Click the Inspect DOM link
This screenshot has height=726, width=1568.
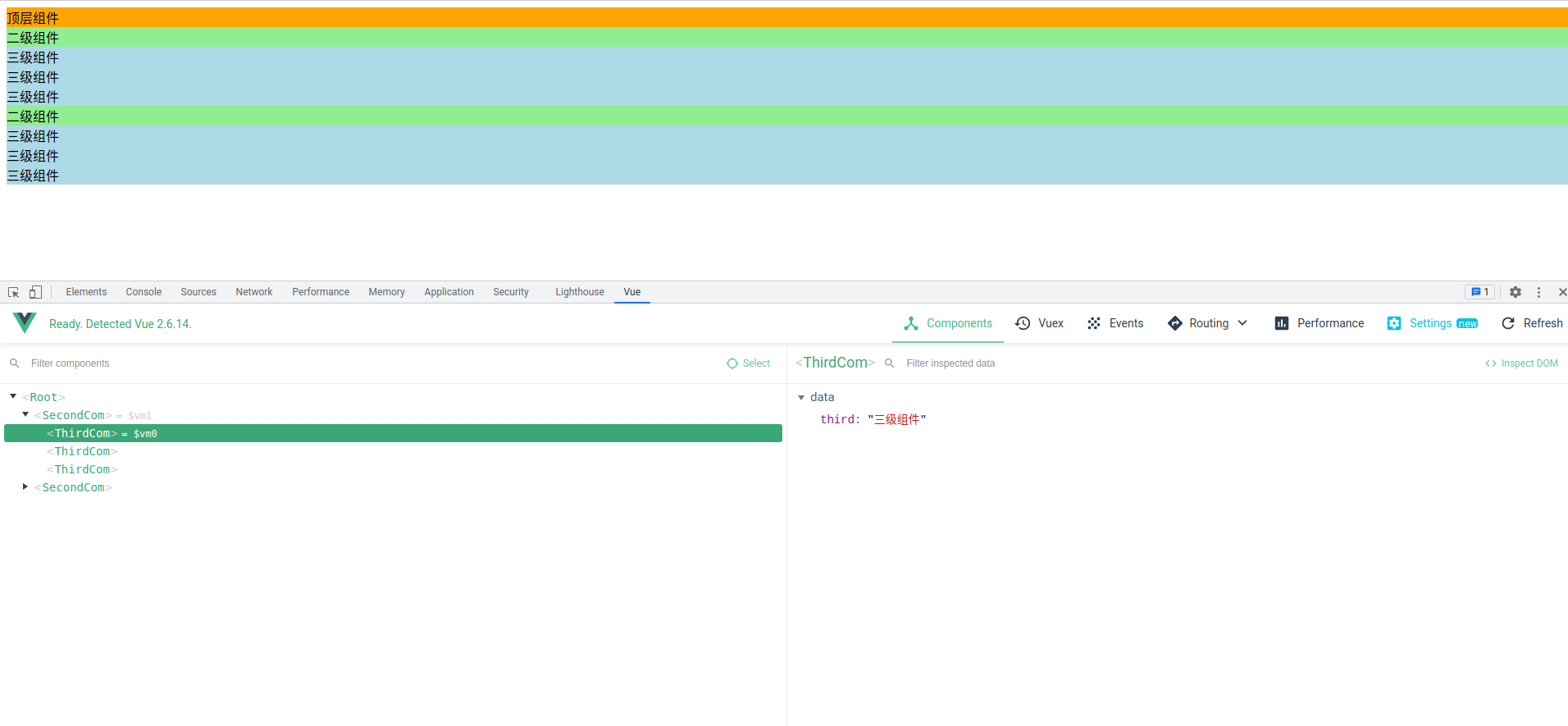[x=1522, y=363]
